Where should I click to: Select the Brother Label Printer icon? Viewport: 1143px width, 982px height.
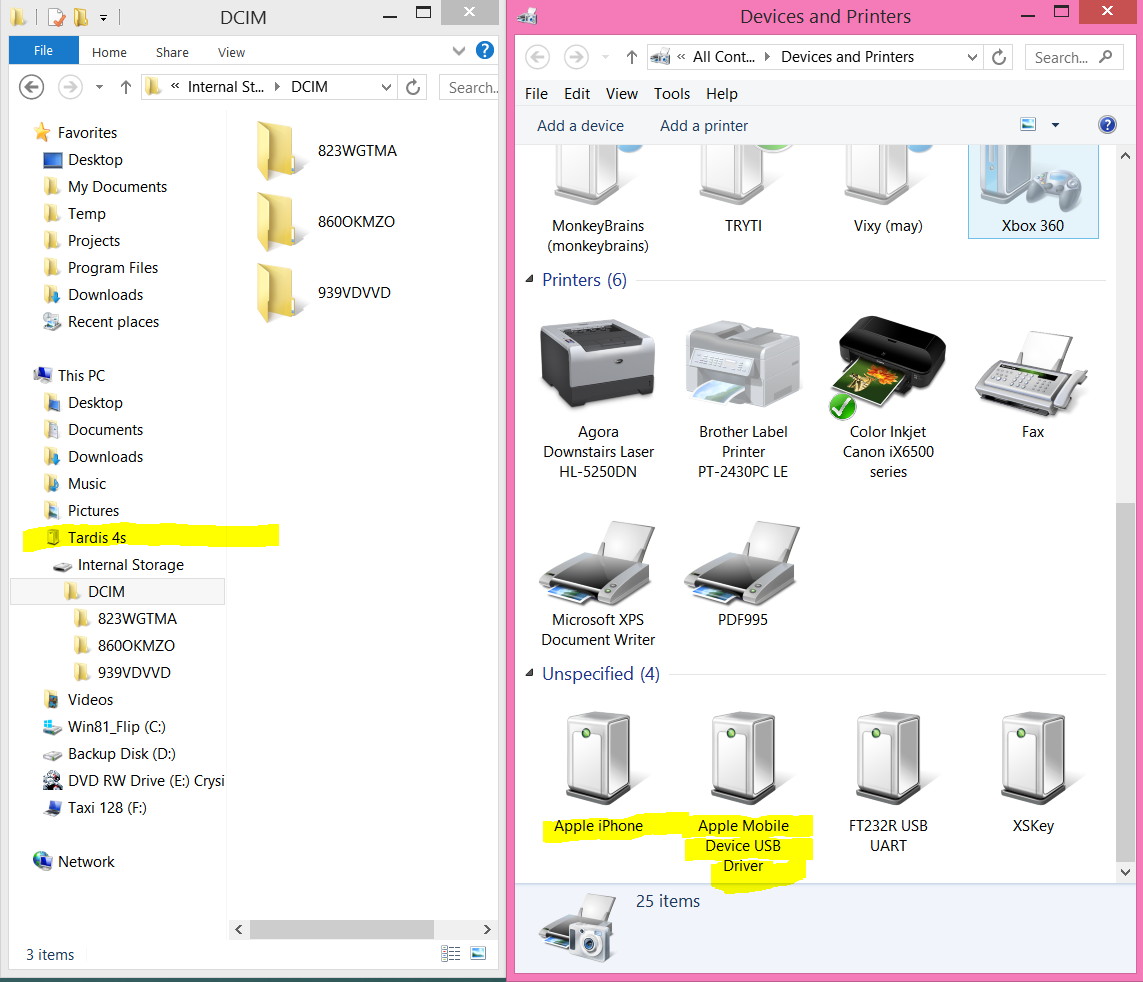[x=743, y=363]
